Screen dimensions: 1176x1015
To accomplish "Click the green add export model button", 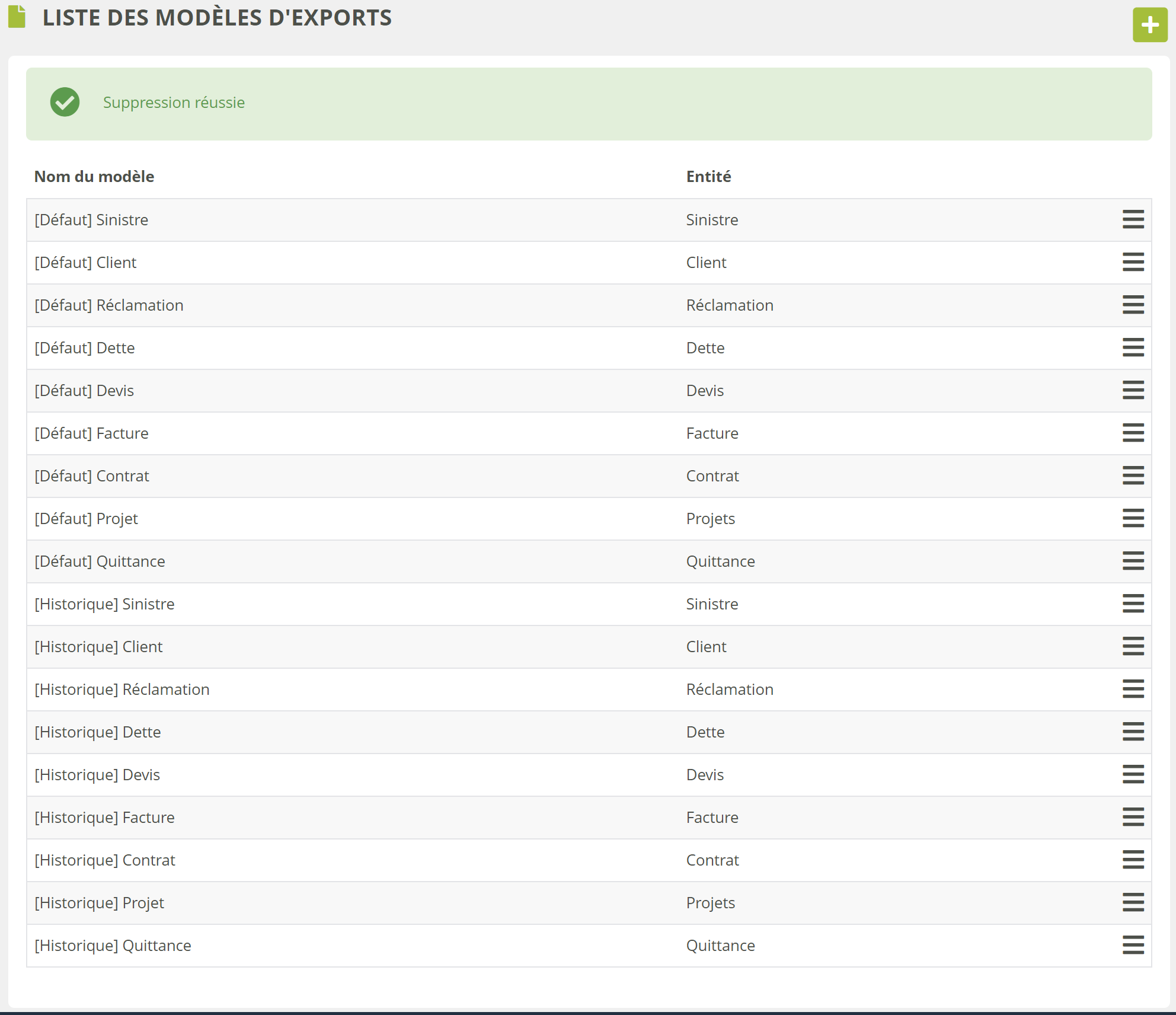I will click(x=1150, y=25).
